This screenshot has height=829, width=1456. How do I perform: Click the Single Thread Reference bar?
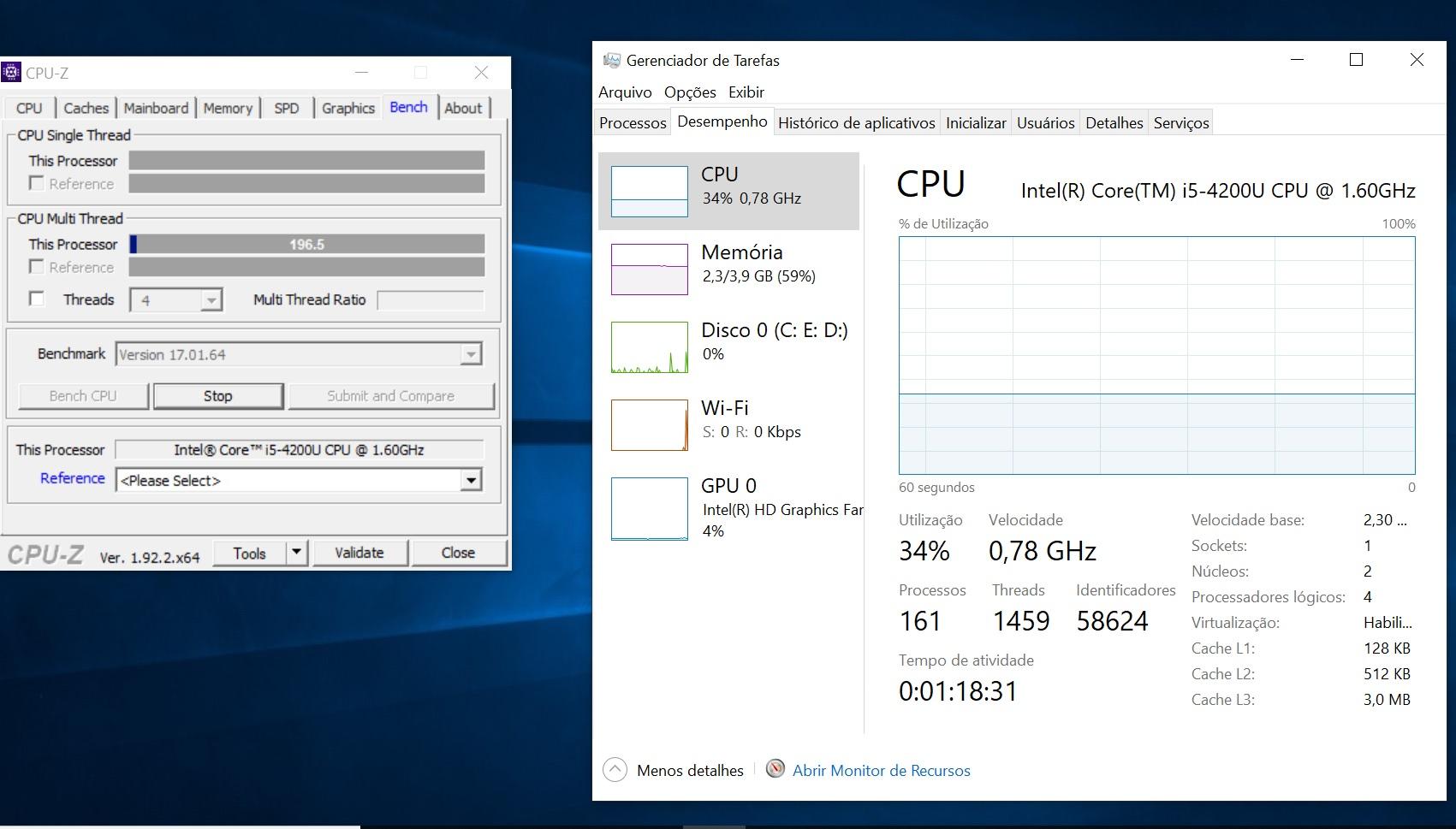pos(306,183)
